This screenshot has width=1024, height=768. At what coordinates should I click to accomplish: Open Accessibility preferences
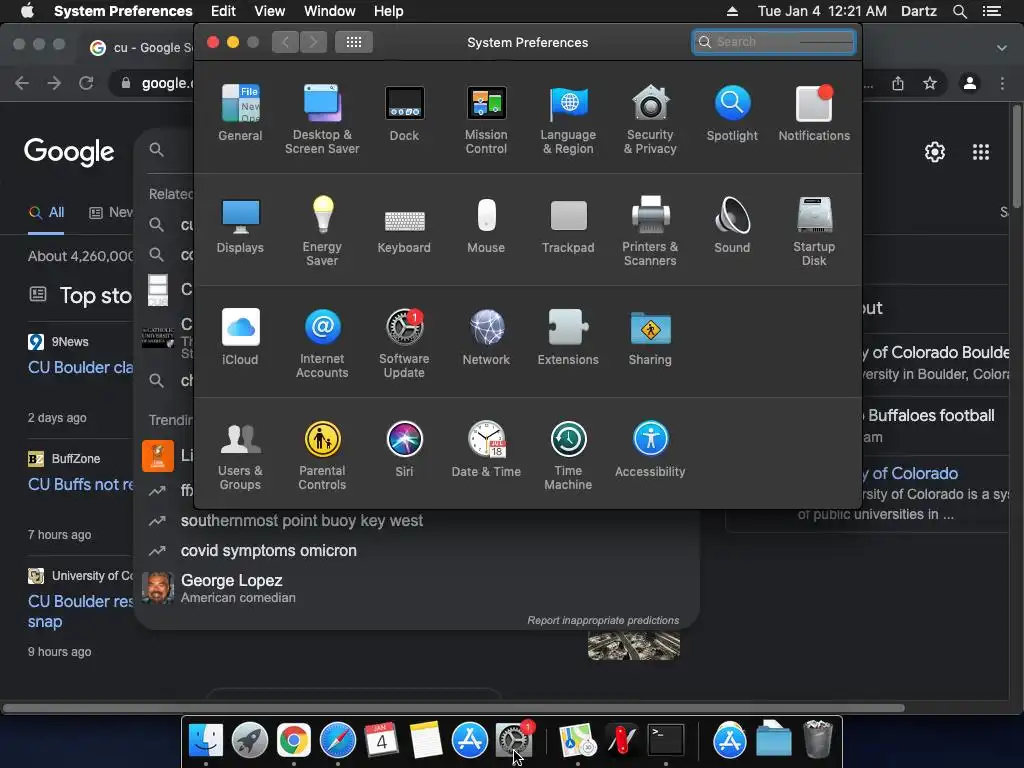pos(650,449)
